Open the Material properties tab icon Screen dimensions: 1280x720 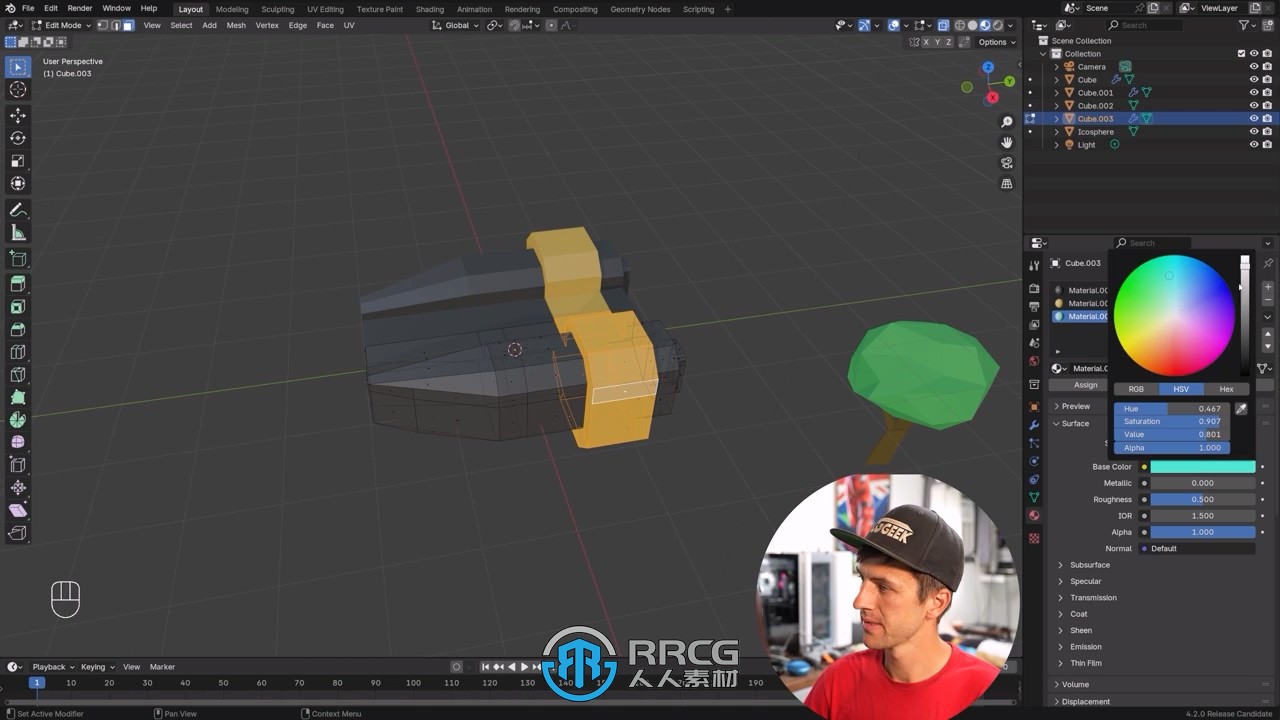click(1034, 516)
